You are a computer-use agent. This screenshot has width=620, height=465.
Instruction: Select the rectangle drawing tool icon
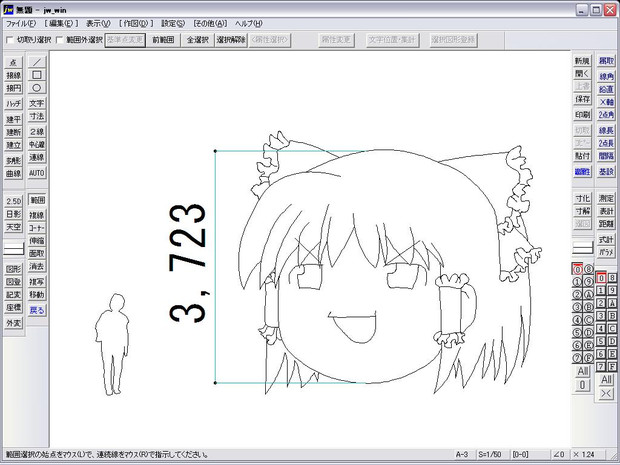37,75
